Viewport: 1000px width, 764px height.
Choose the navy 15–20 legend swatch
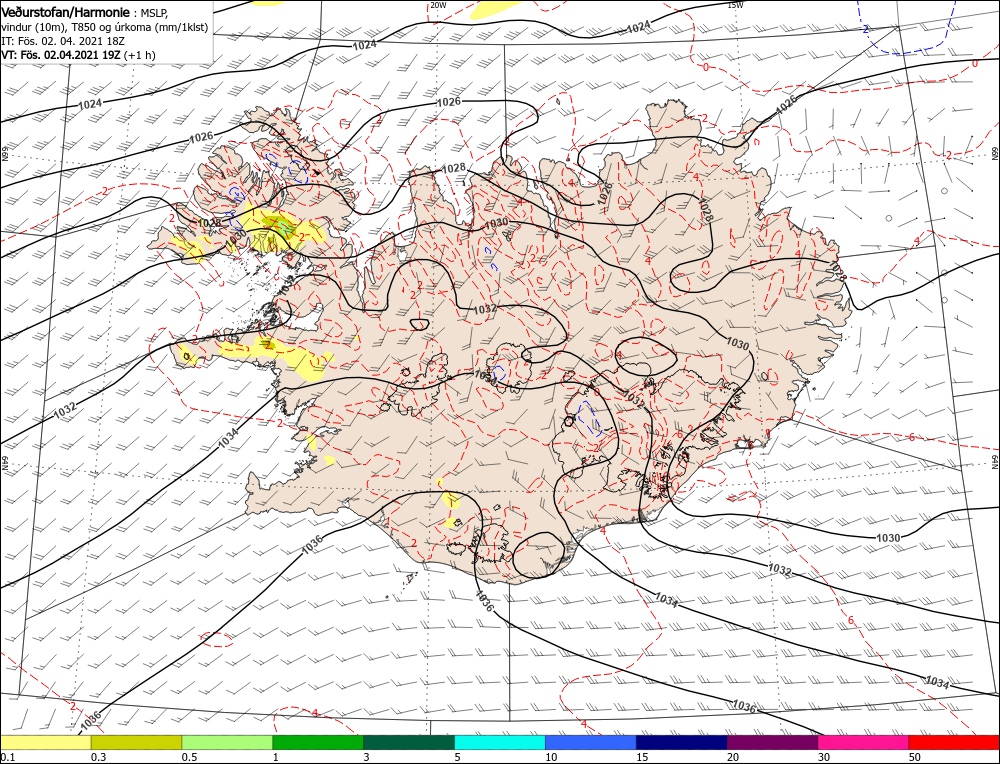point(682,742)
